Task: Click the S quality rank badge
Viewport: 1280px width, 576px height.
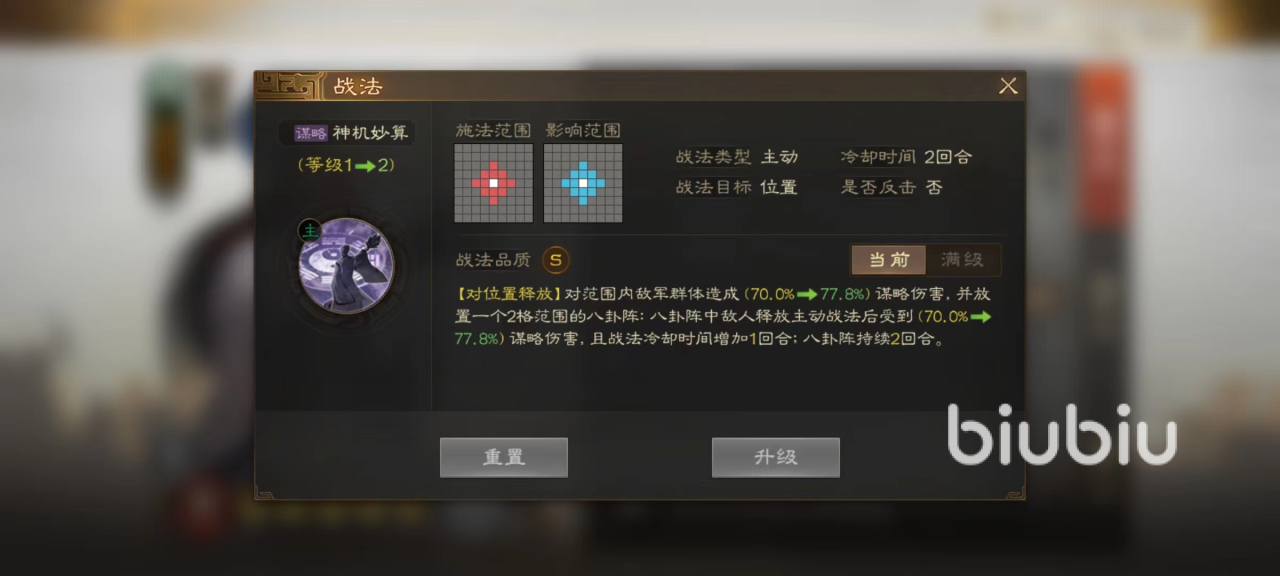Action: point(556,260)
